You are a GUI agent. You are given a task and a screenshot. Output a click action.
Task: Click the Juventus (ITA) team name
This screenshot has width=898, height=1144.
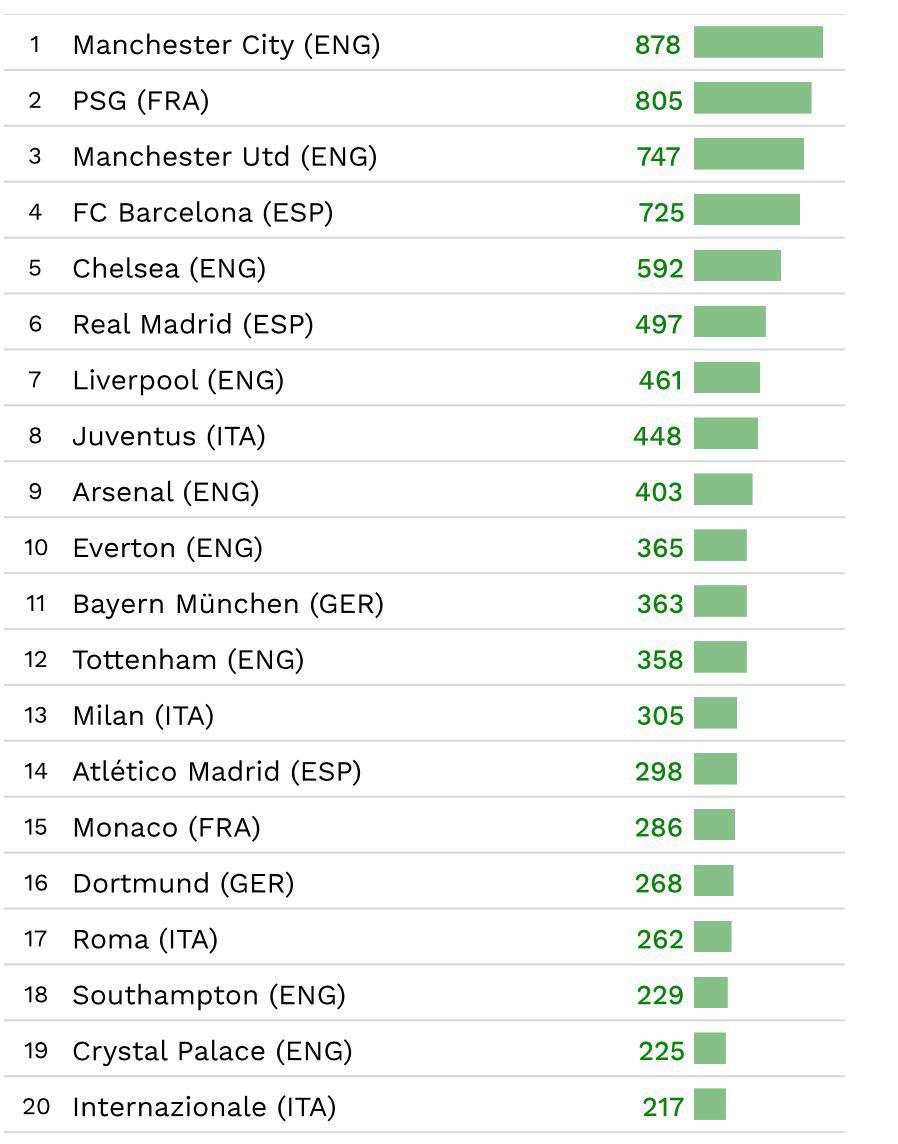tap(169, 437)
